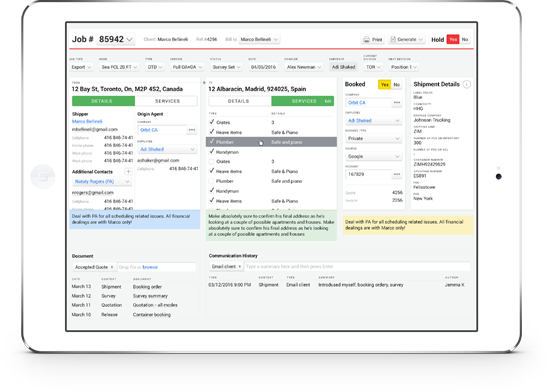Screen dimensions: 547x391
Task: Open the Private booking type dropdown
Action: (373, 138)
